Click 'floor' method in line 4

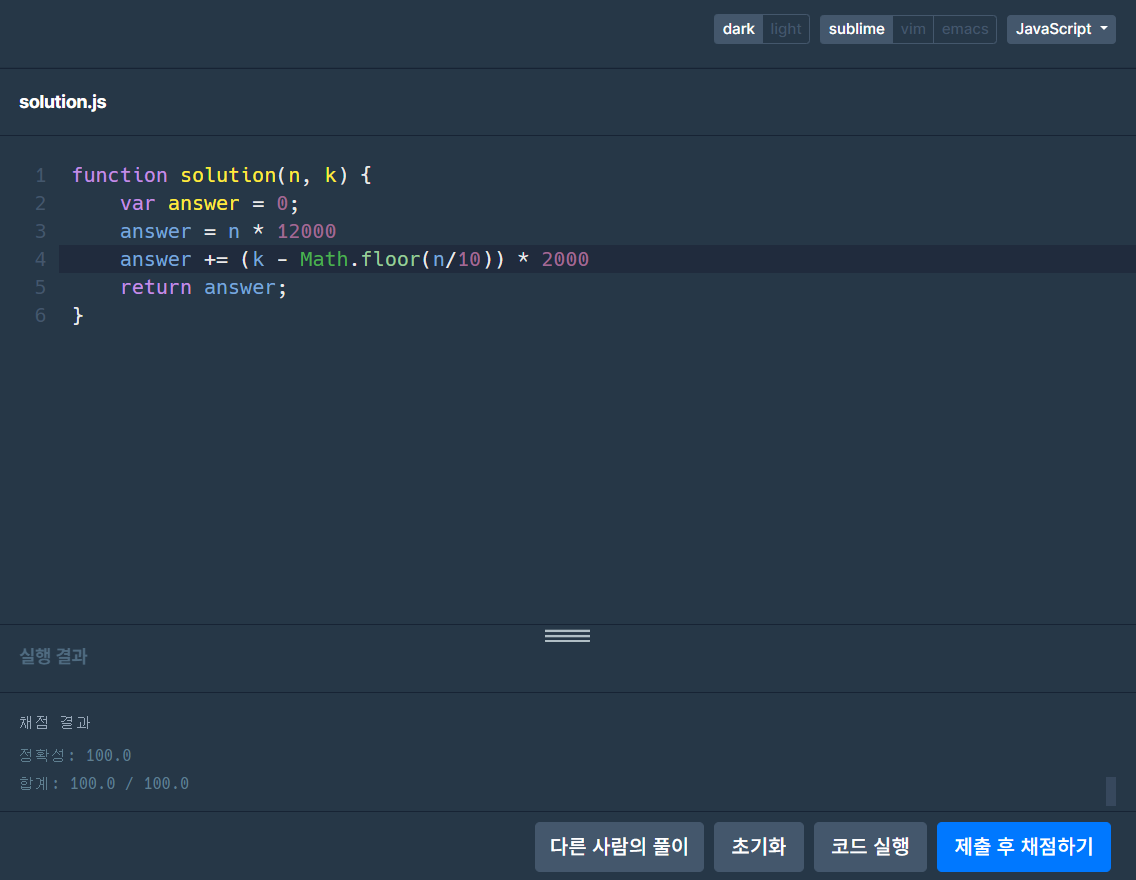pos(390,259)
